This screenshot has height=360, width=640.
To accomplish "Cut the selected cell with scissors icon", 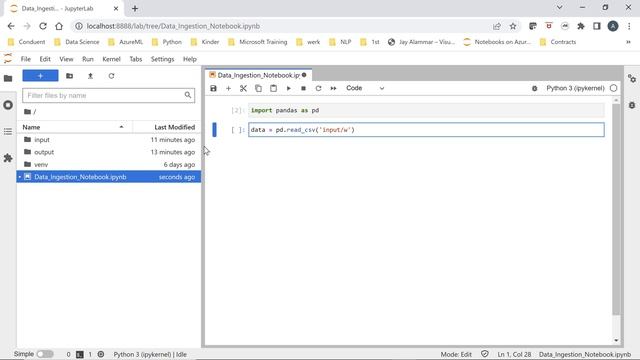I will pos(243,88).
